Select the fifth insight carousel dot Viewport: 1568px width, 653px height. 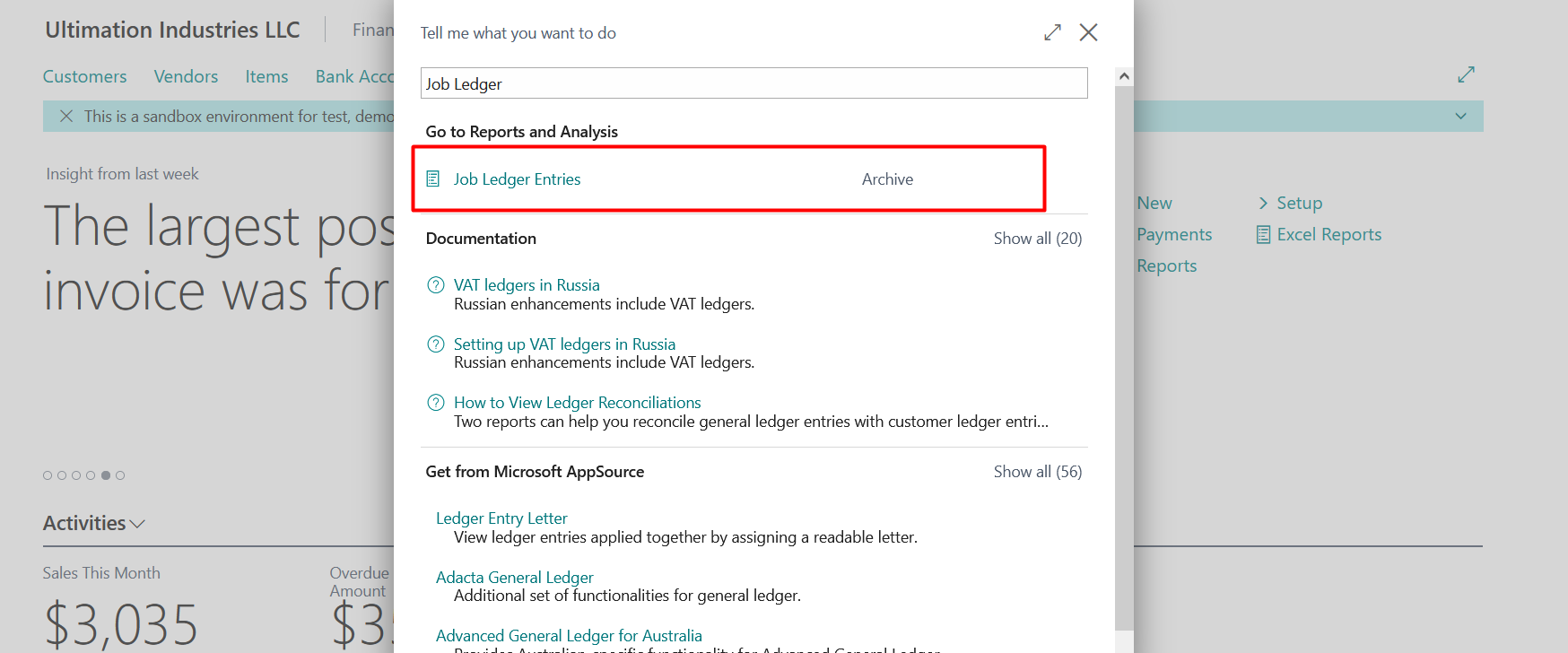pos(106,475)
